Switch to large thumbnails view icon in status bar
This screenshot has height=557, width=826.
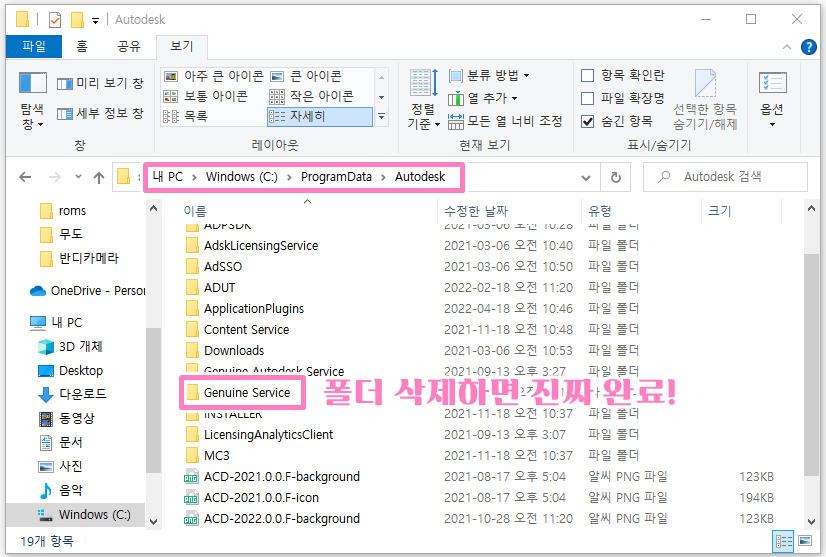pyautogui.click(x=805, y=541)
